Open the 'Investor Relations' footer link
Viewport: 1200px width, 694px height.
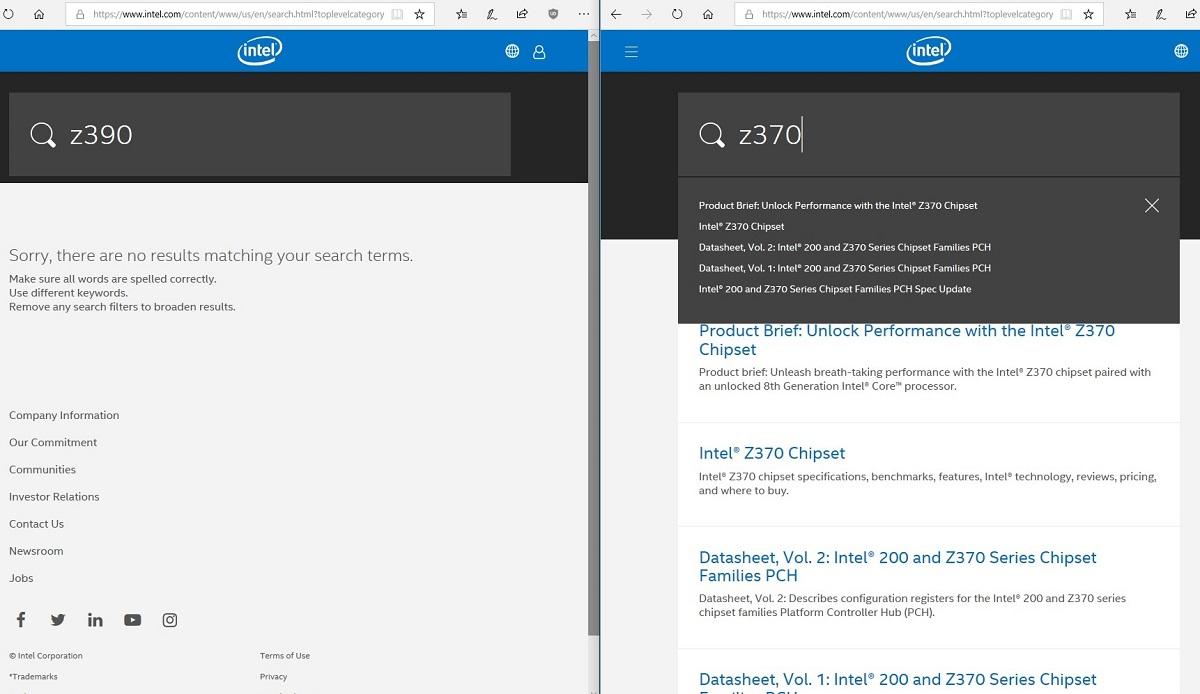click(54, 496)
